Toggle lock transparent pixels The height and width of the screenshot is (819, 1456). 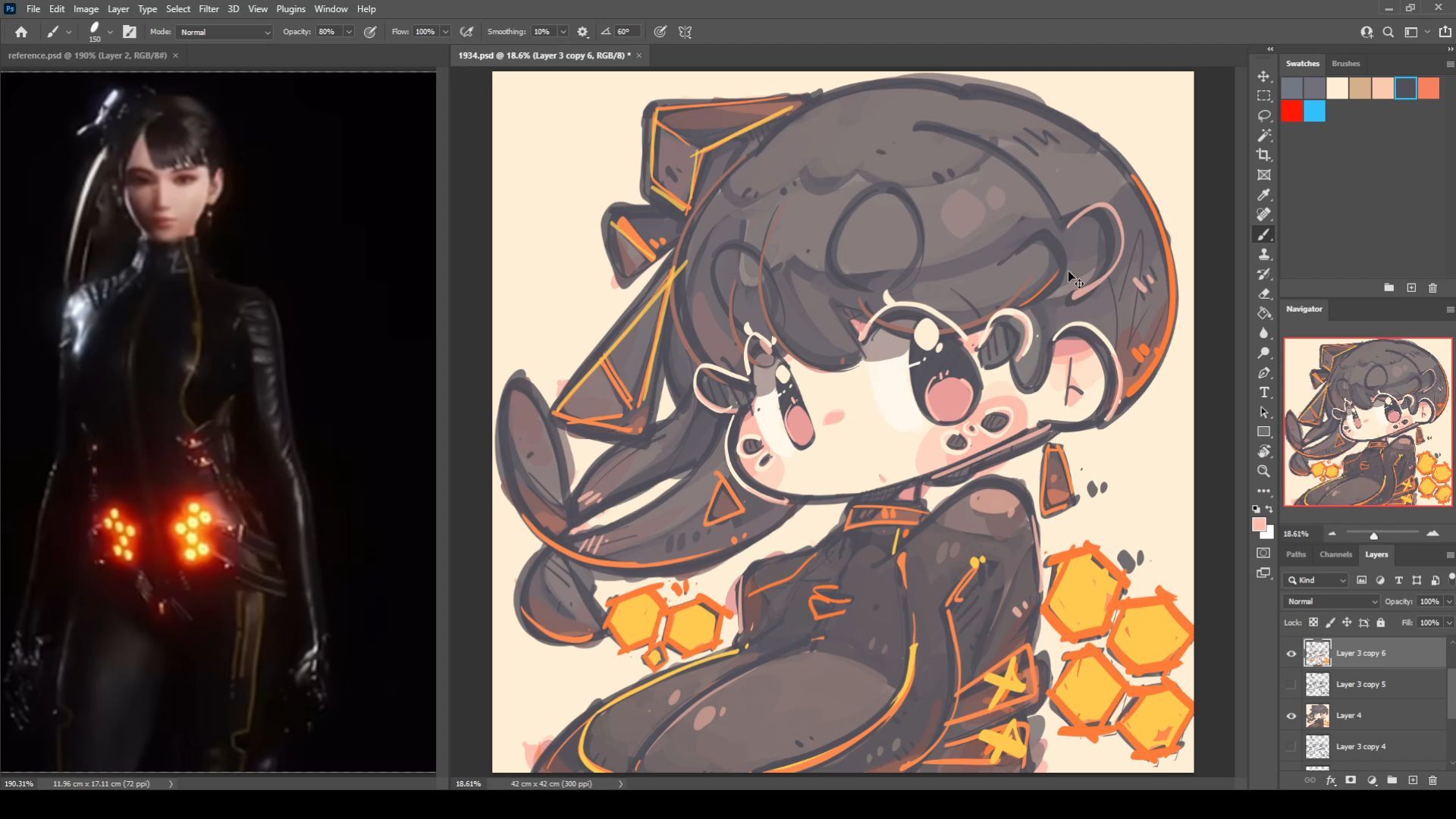pyautogui.click(x=1313, y=623)
